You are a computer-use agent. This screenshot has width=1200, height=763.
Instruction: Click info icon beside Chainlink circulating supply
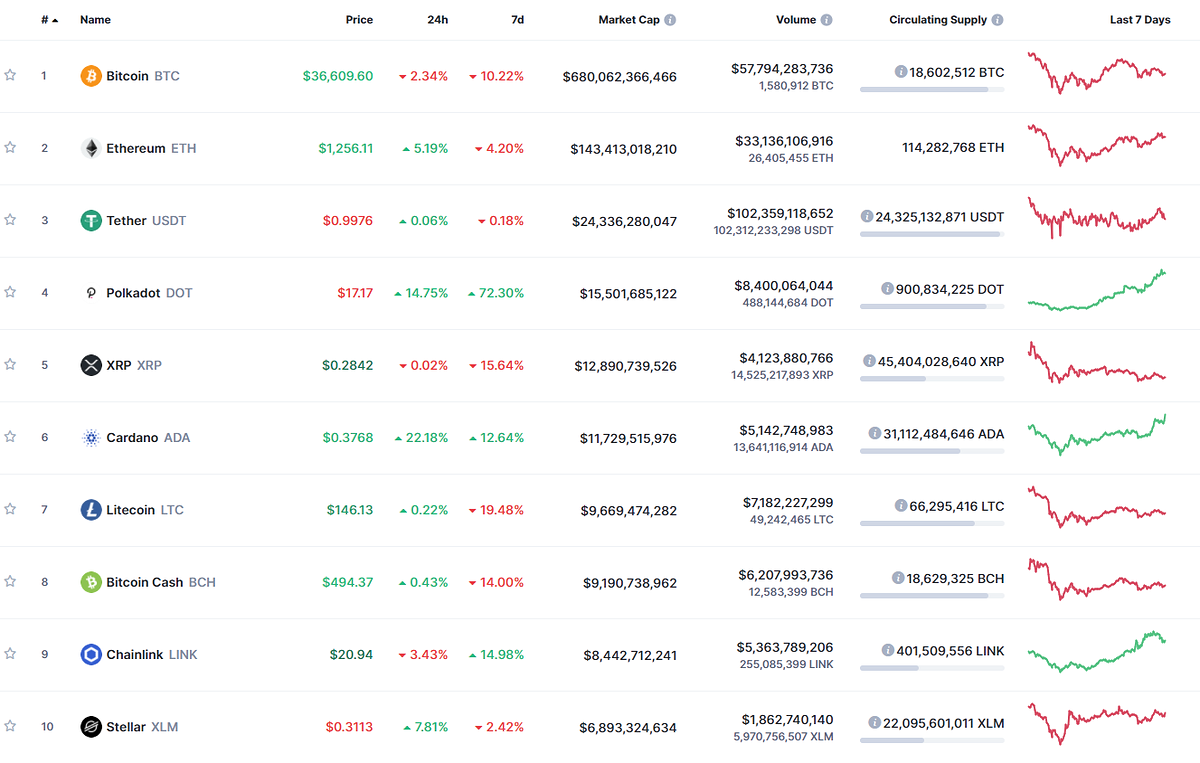[x=888, y=651]
